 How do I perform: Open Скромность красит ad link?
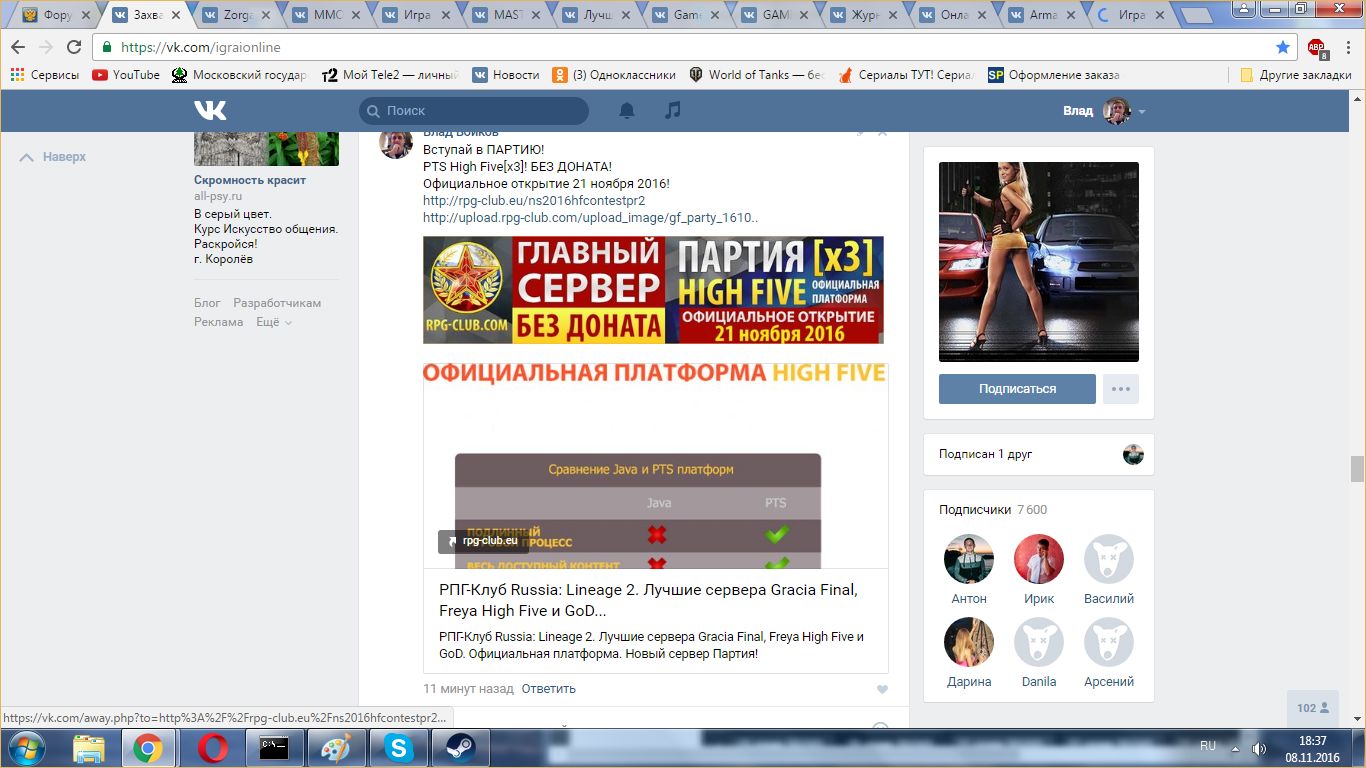pos(250,180)
